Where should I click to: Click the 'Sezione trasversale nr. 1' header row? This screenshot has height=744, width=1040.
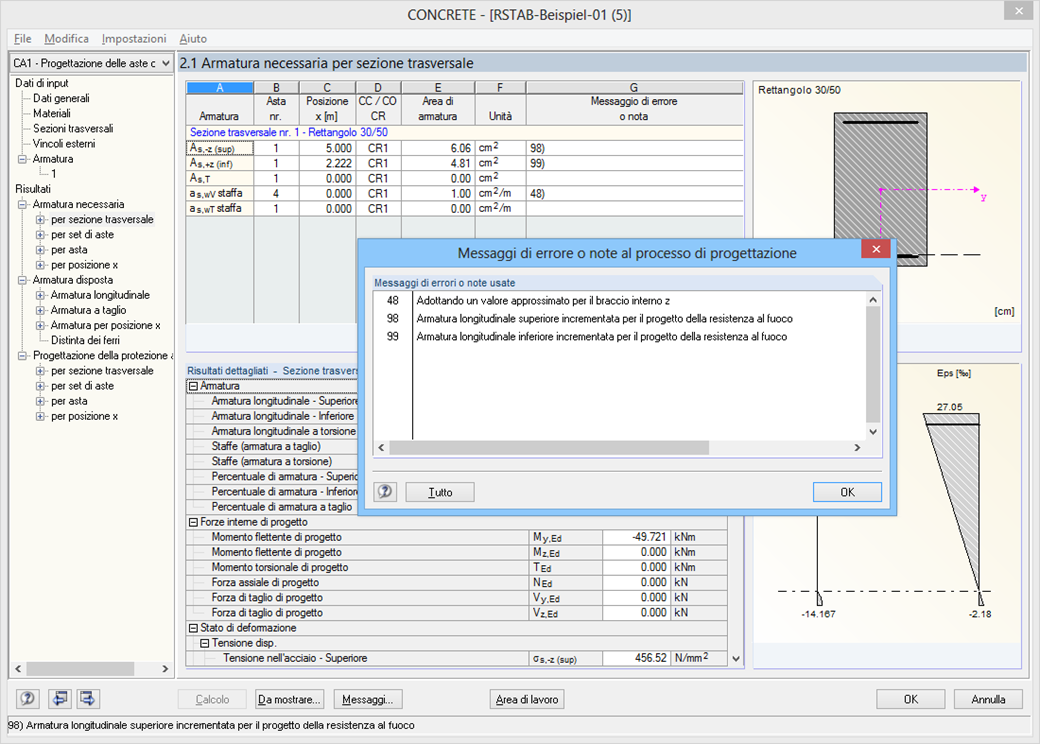[464, 133]
